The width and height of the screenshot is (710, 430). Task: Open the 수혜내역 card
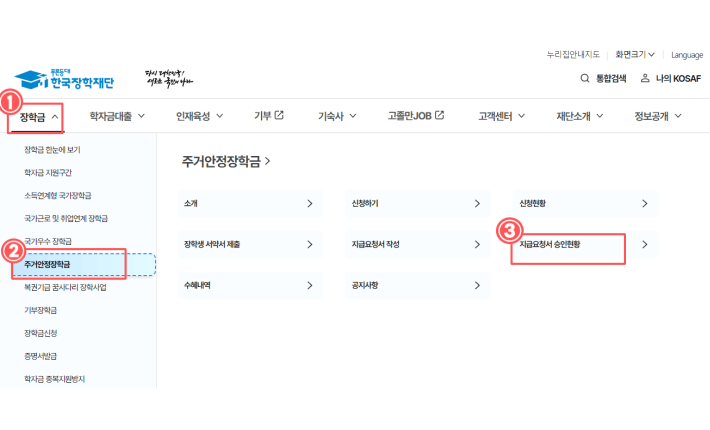(x=250, y=286)
